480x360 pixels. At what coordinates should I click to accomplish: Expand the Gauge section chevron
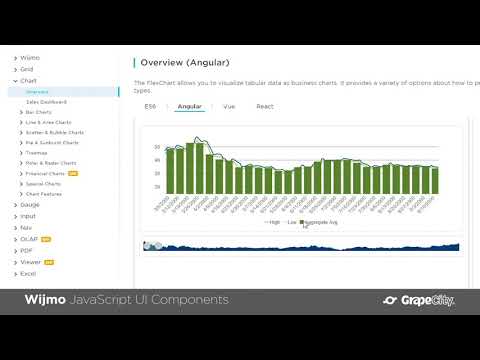[x=15, y=205]
